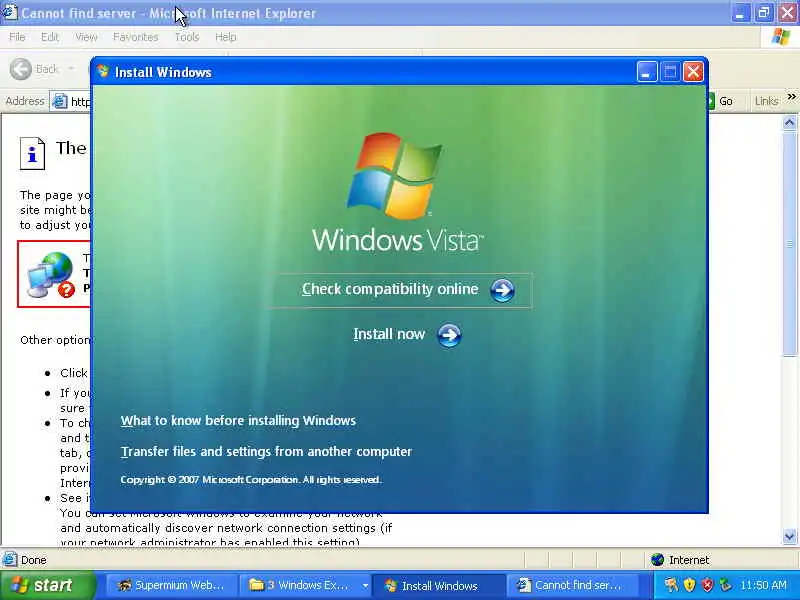Click the Internet zone globe icon in status bar
This screenshot has height=600, width=800.
coord(658,560)
